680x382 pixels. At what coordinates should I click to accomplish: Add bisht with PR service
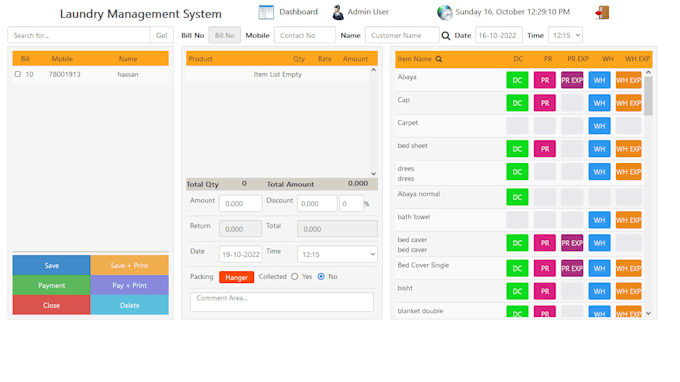click(545, 291)
